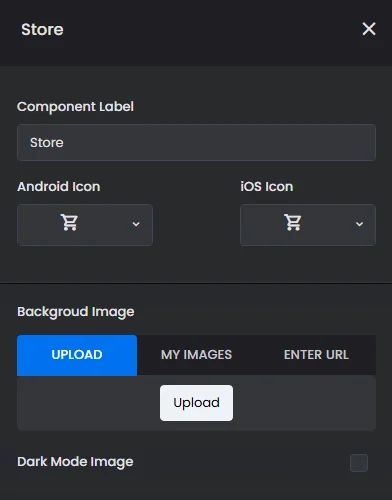Close the Store panel
392x500 pixels.
(x=369, y=29)
